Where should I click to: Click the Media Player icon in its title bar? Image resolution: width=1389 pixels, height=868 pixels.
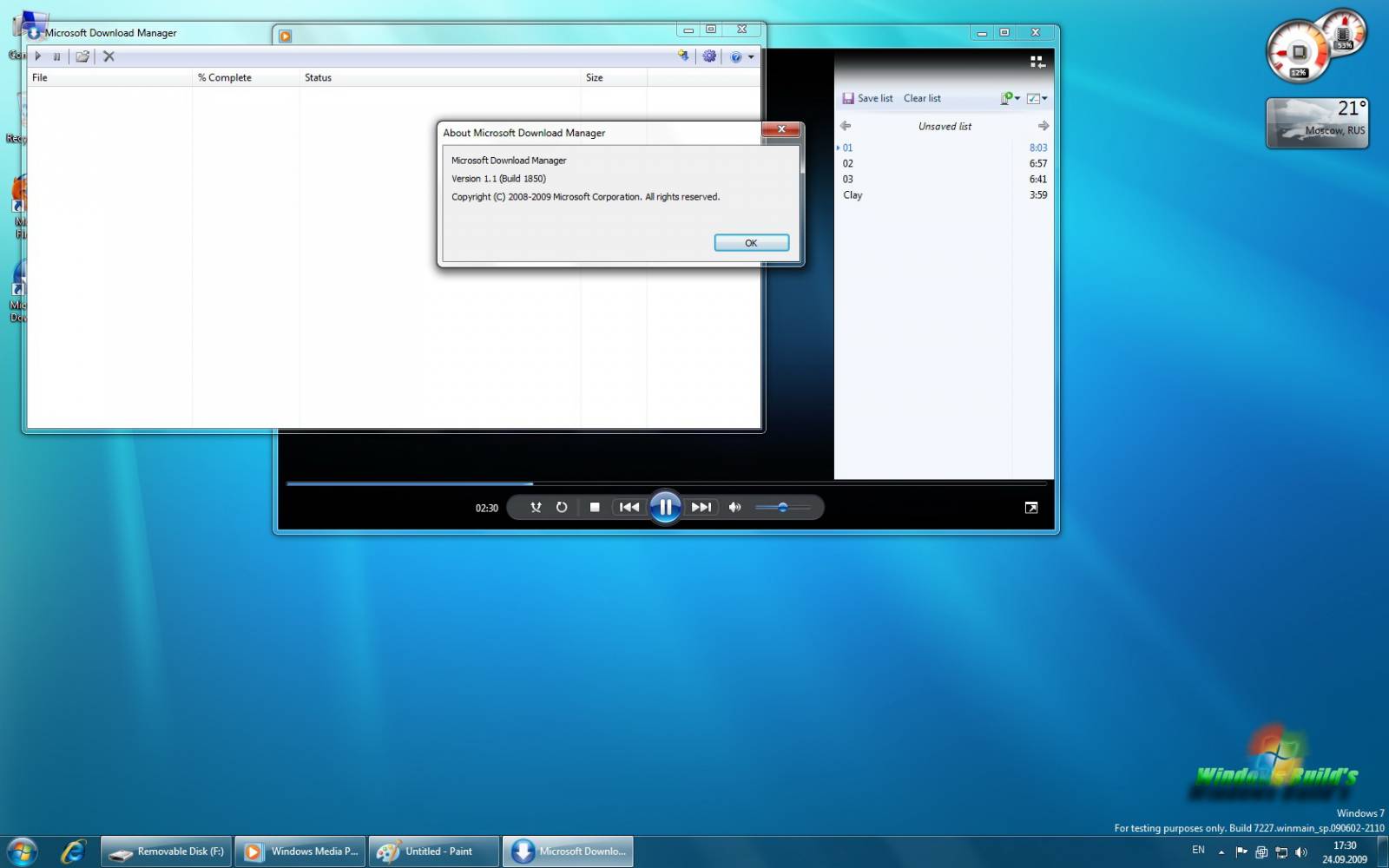286,36
